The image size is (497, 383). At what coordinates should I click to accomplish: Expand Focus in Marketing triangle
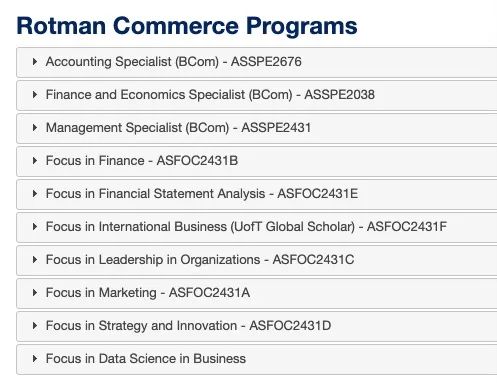[x=35, y=293]
